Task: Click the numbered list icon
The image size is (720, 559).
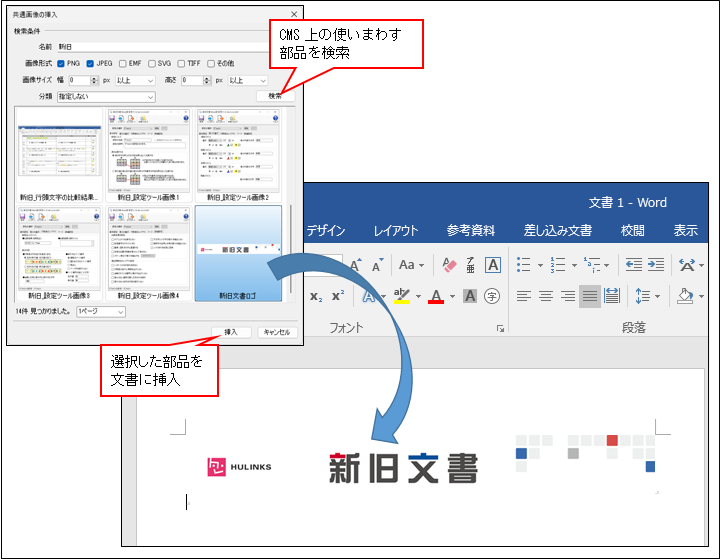Action: click(558, 265)
